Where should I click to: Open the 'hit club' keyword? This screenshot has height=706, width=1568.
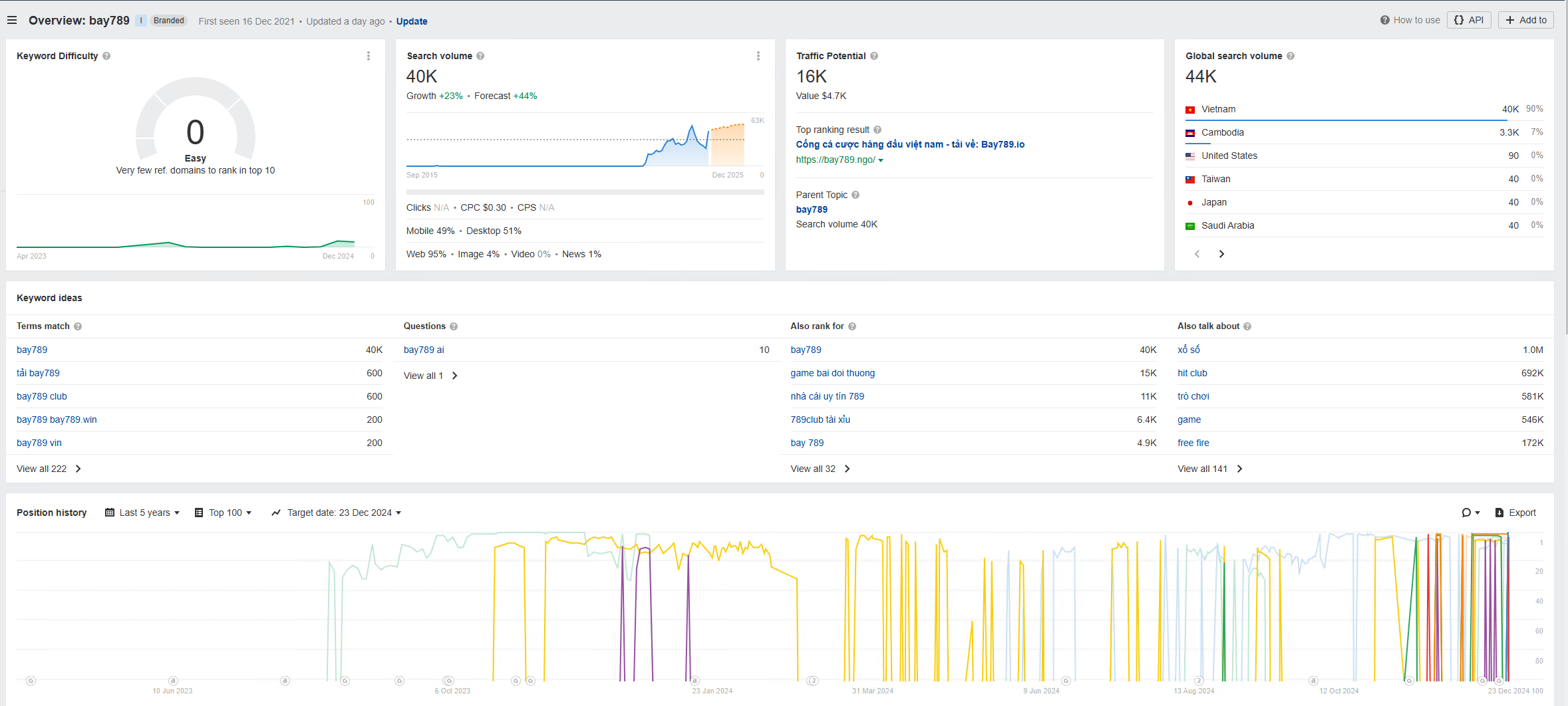tap(1192, 373)
